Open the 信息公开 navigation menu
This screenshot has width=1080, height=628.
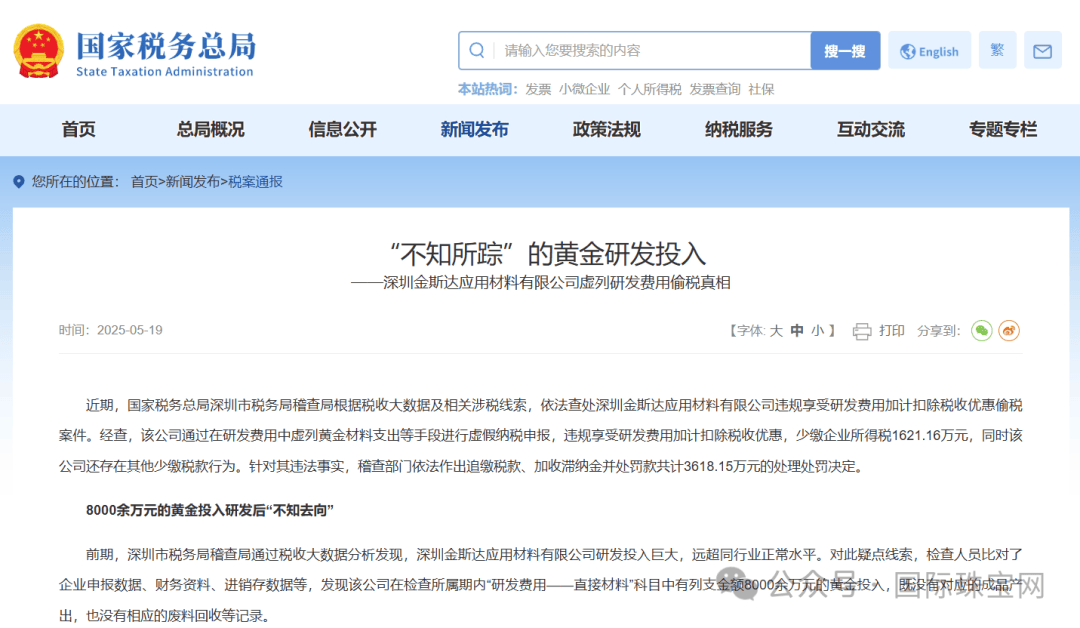pos(342,129)
